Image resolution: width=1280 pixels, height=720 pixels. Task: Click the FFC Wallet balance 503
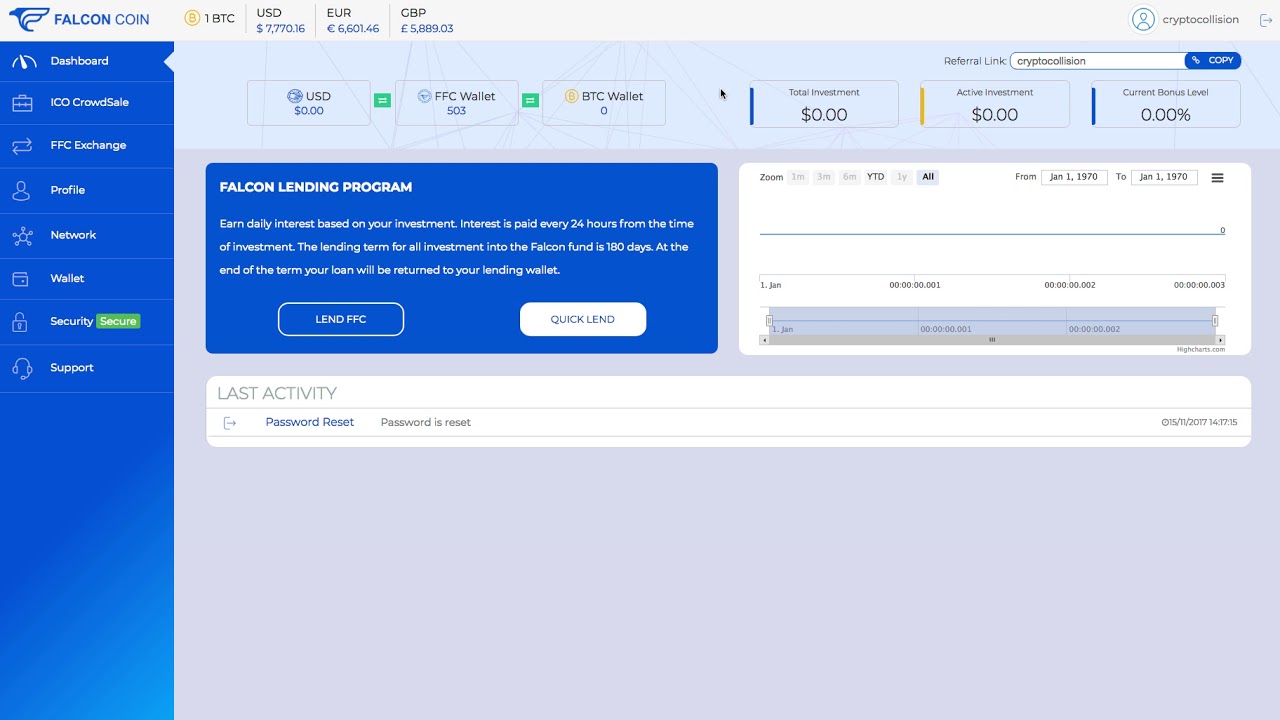[456, 111]
